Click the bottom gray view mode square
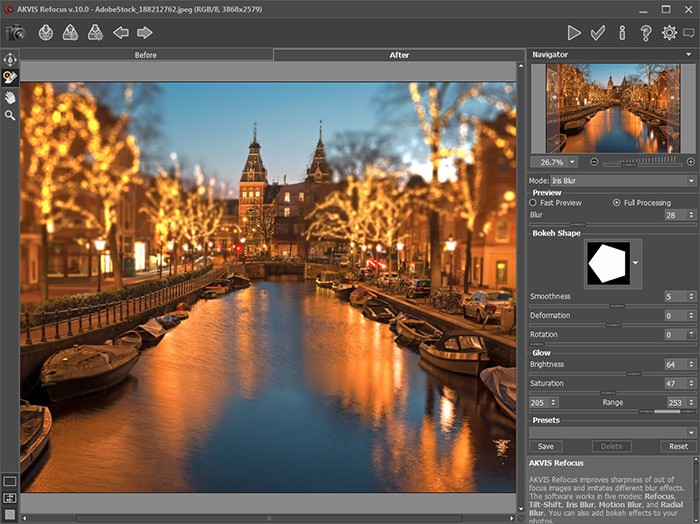 (10, 515)
